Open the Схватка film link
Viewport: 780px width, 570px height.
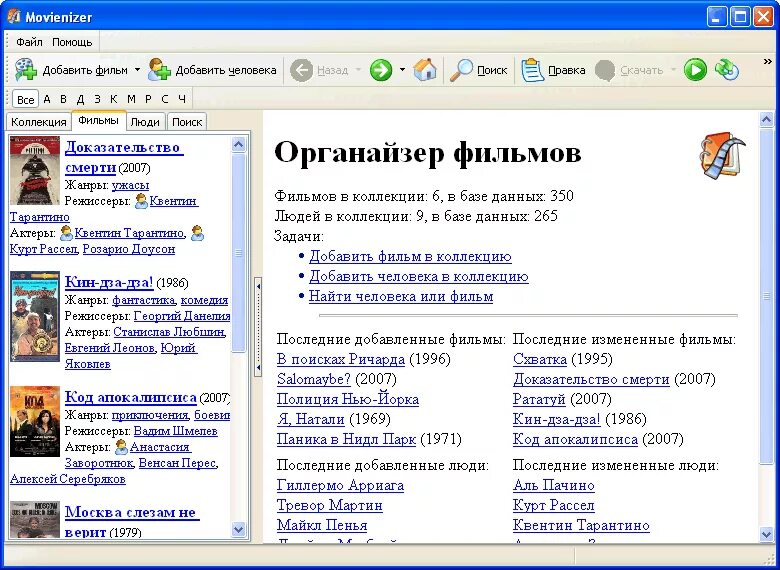point(540,359)
